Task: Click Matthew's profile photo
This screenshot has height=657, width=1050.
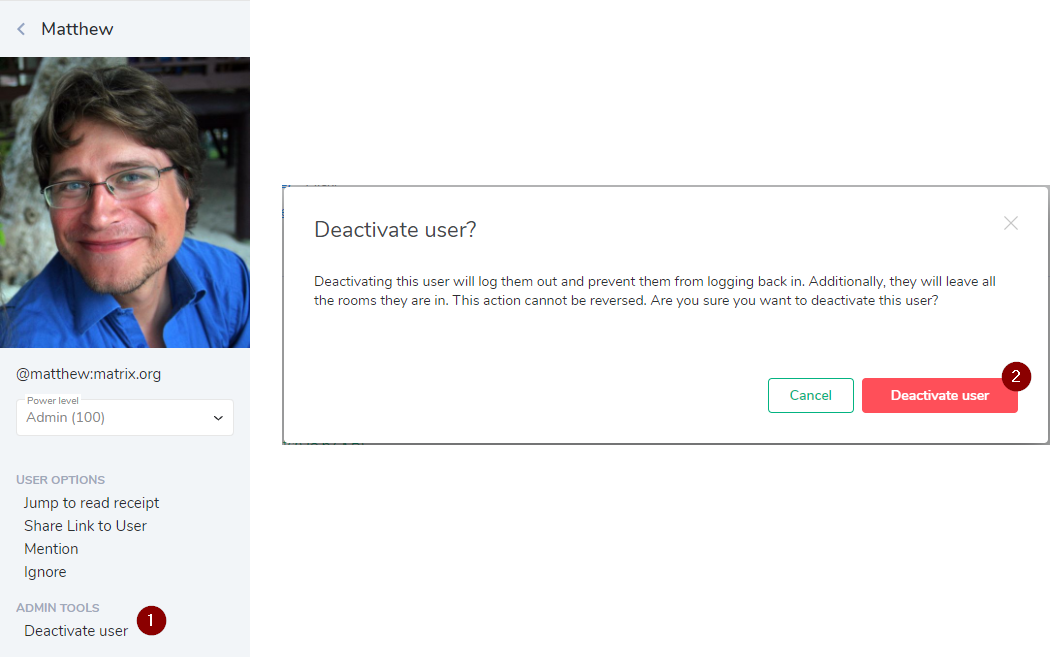Action: pyautogui.click(x=125, y=200)
